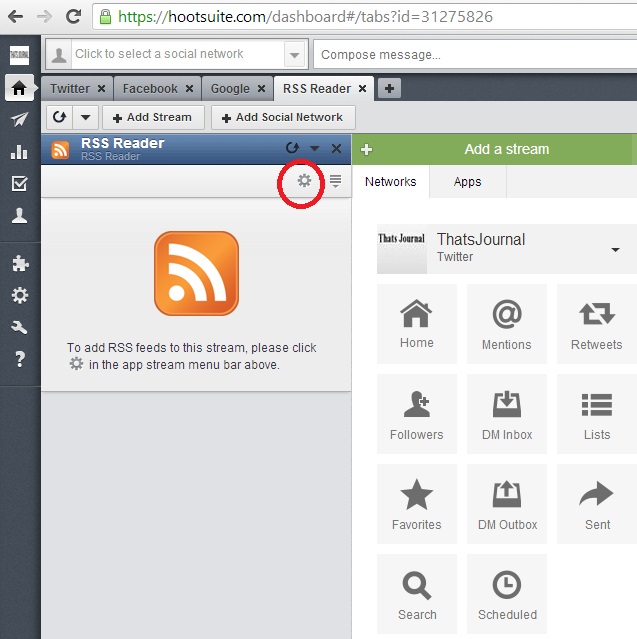Viewport: 637px width, 639px height.
Task: Click the green padlock security icon
Action: (105, 17)
